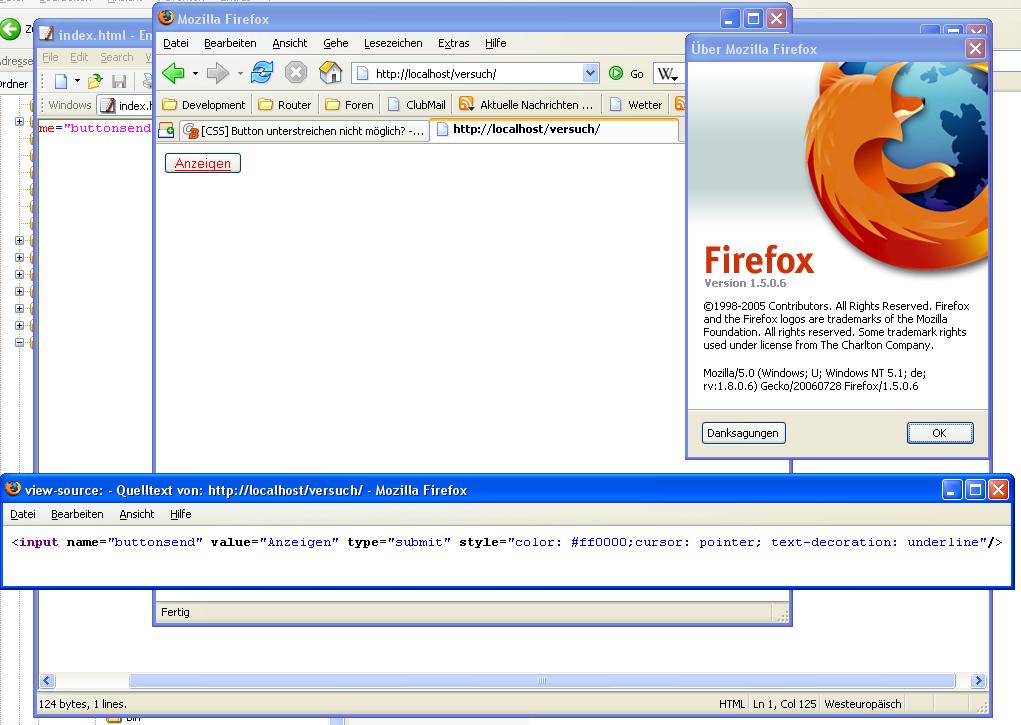
Task: Open the Router bookmarks folder
Action: point(285,105)
